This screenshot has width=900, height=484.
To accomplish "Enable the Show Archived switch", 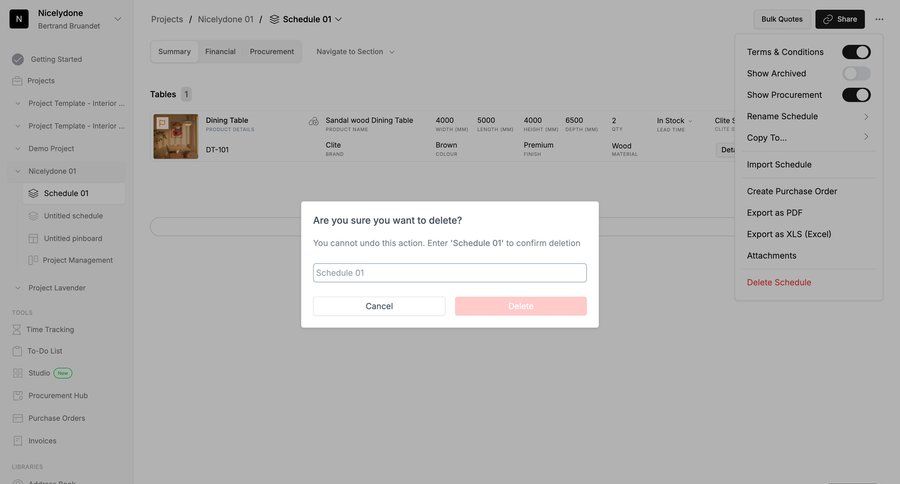I will coord(856,73).
